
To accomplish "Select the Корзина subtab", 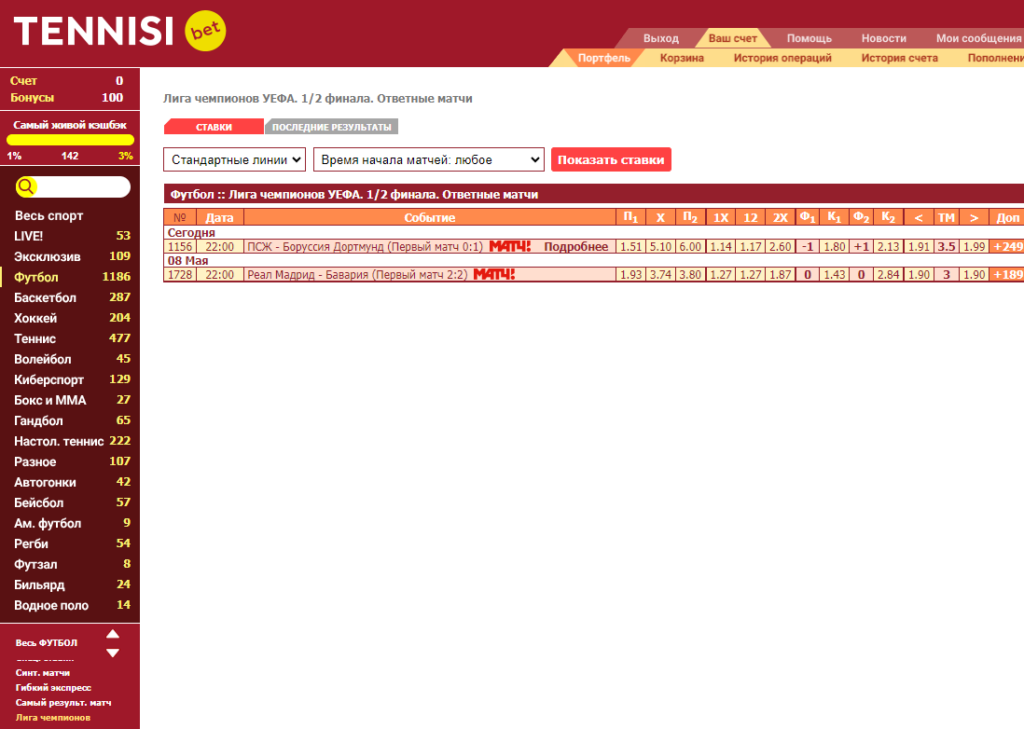I will [682, 57].
